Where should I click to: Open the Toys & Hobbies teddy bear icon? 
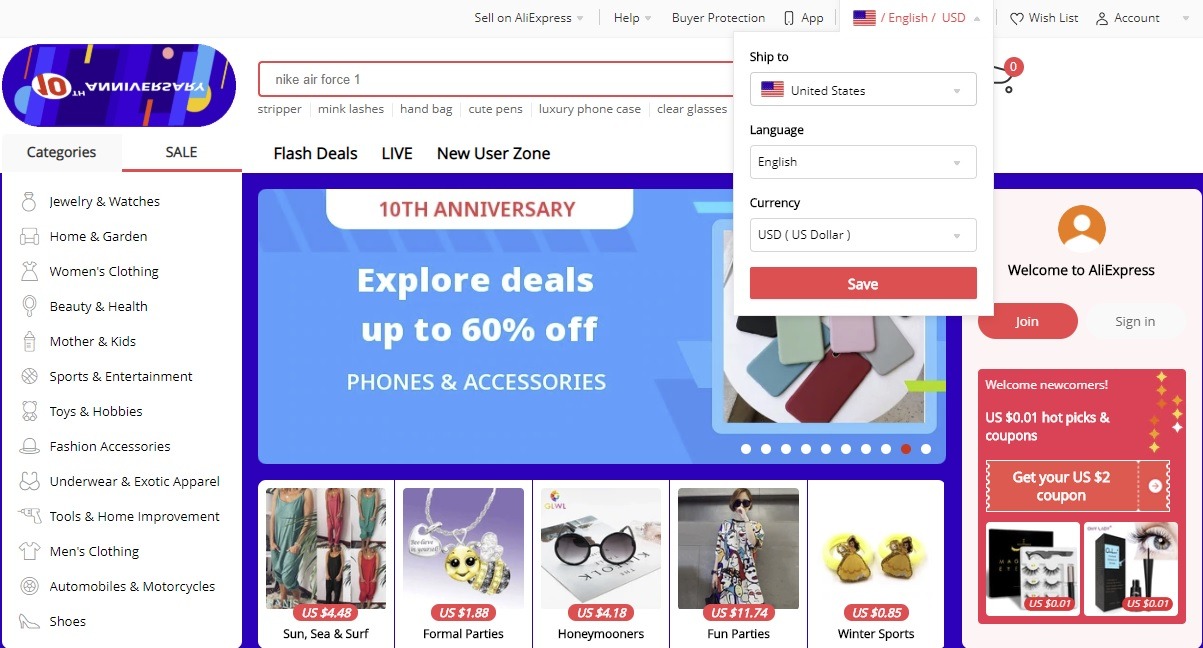30,411
